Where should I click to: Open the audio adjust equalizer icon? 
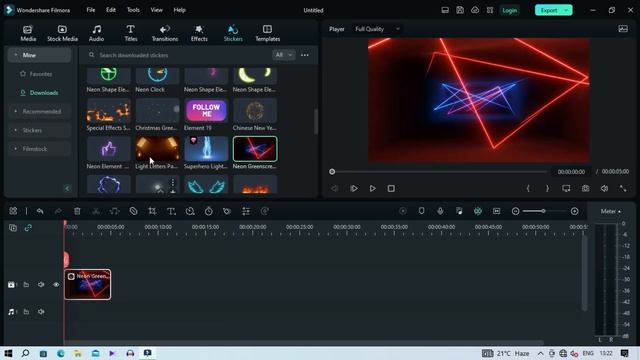coord(246,211)
